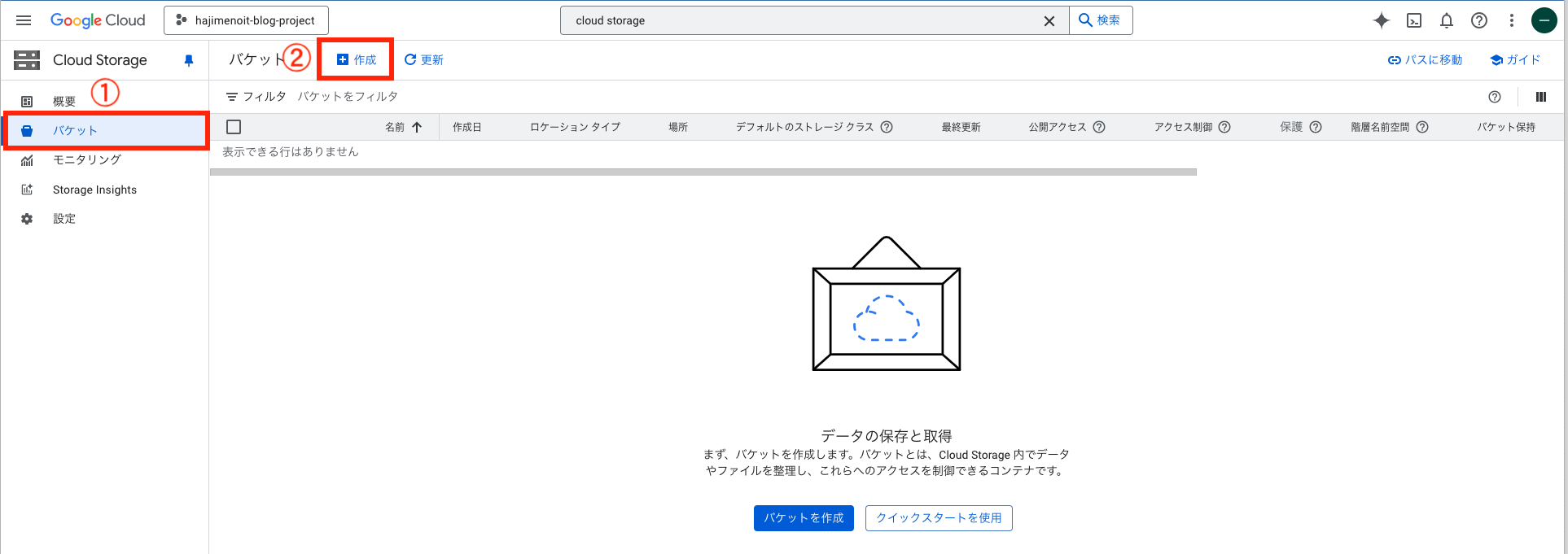Viewport: 1568px width, 554px height.
Task: Select バケット in the sidebar
Action: pos(104,130)
